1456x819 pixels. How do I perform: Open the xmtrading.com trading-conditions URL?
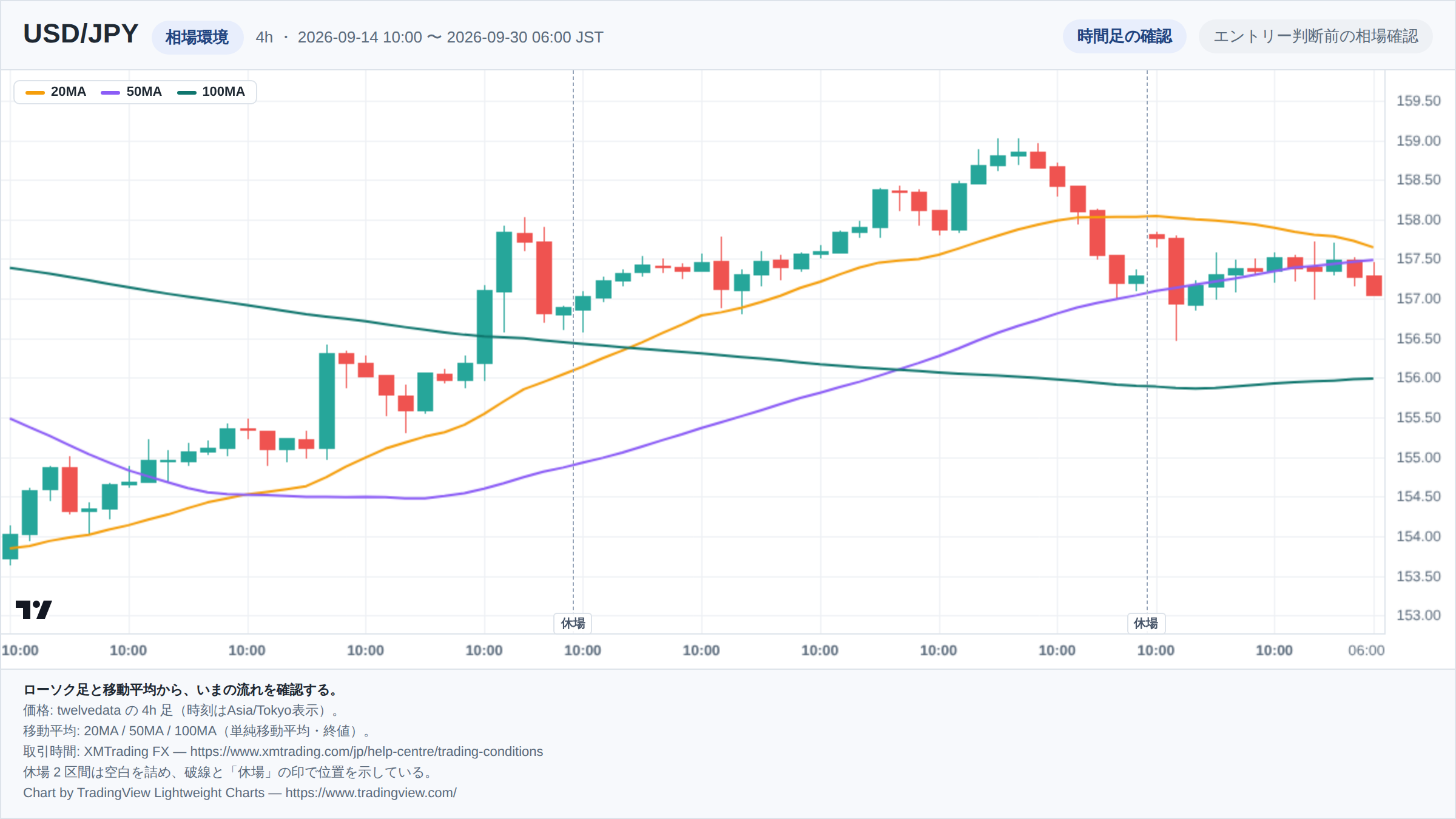pyautogui.click(x=366, y=752)
